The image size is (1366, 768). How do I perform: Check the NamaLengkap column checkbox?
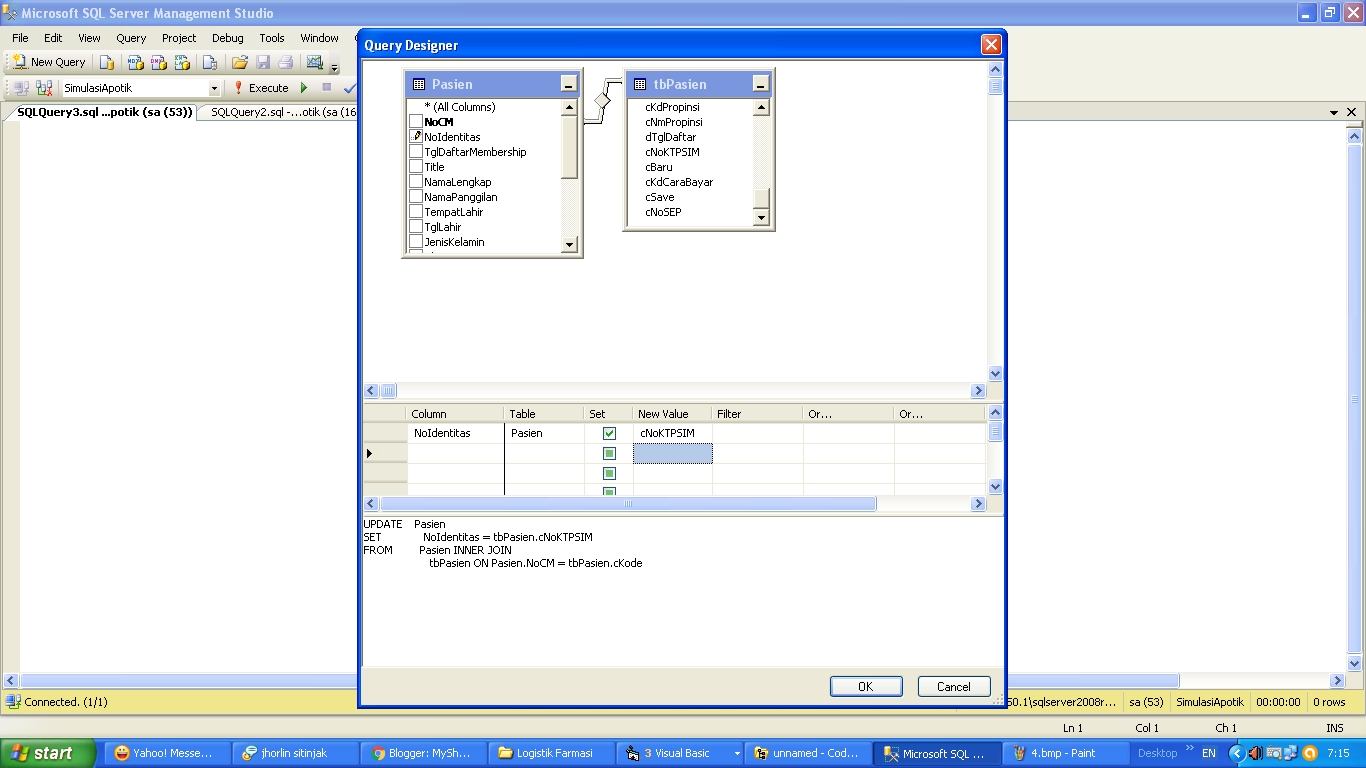[416, 182]
